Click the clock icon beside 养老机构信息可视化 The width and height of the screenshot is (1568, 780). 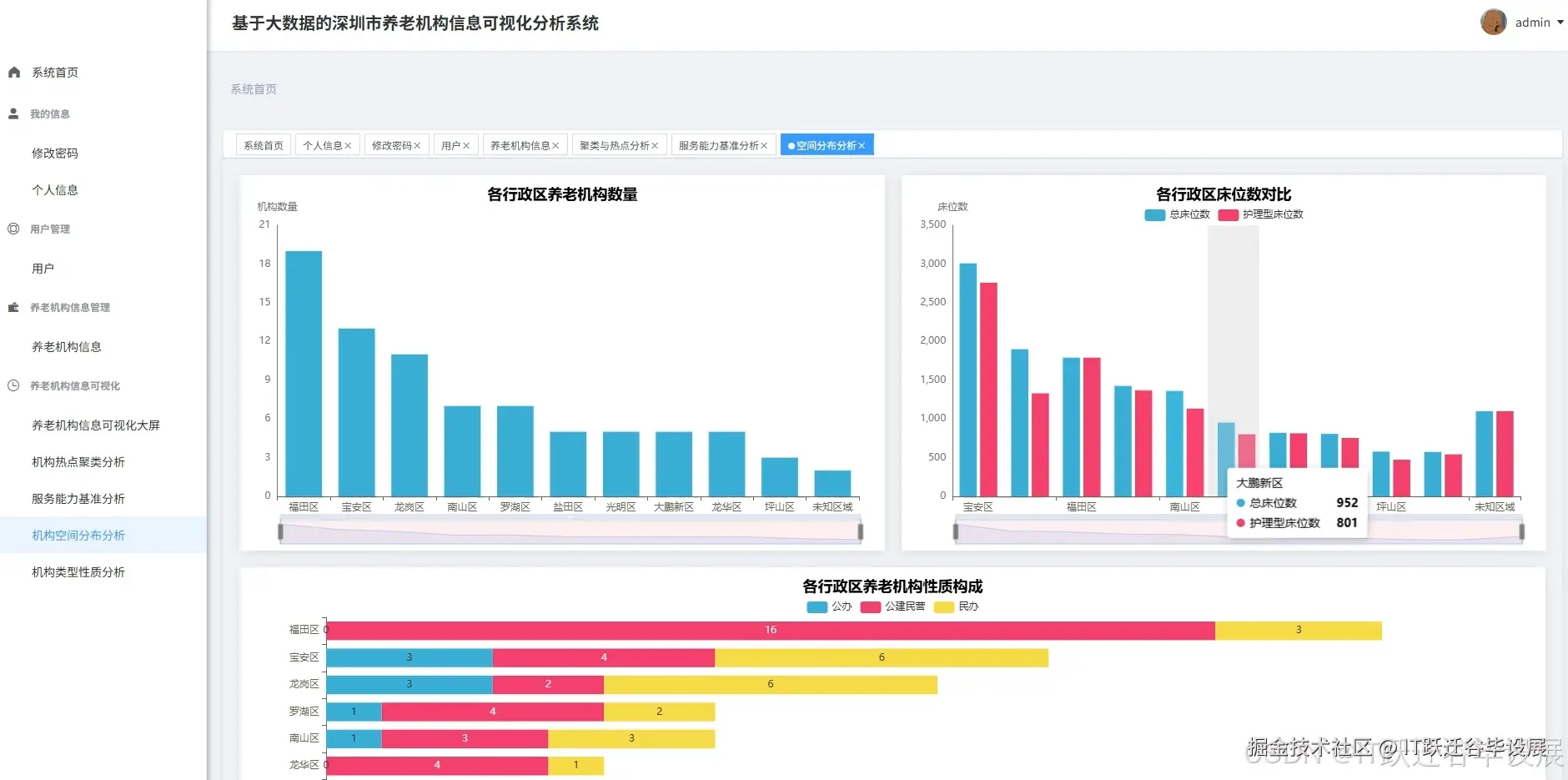[13, 385]
